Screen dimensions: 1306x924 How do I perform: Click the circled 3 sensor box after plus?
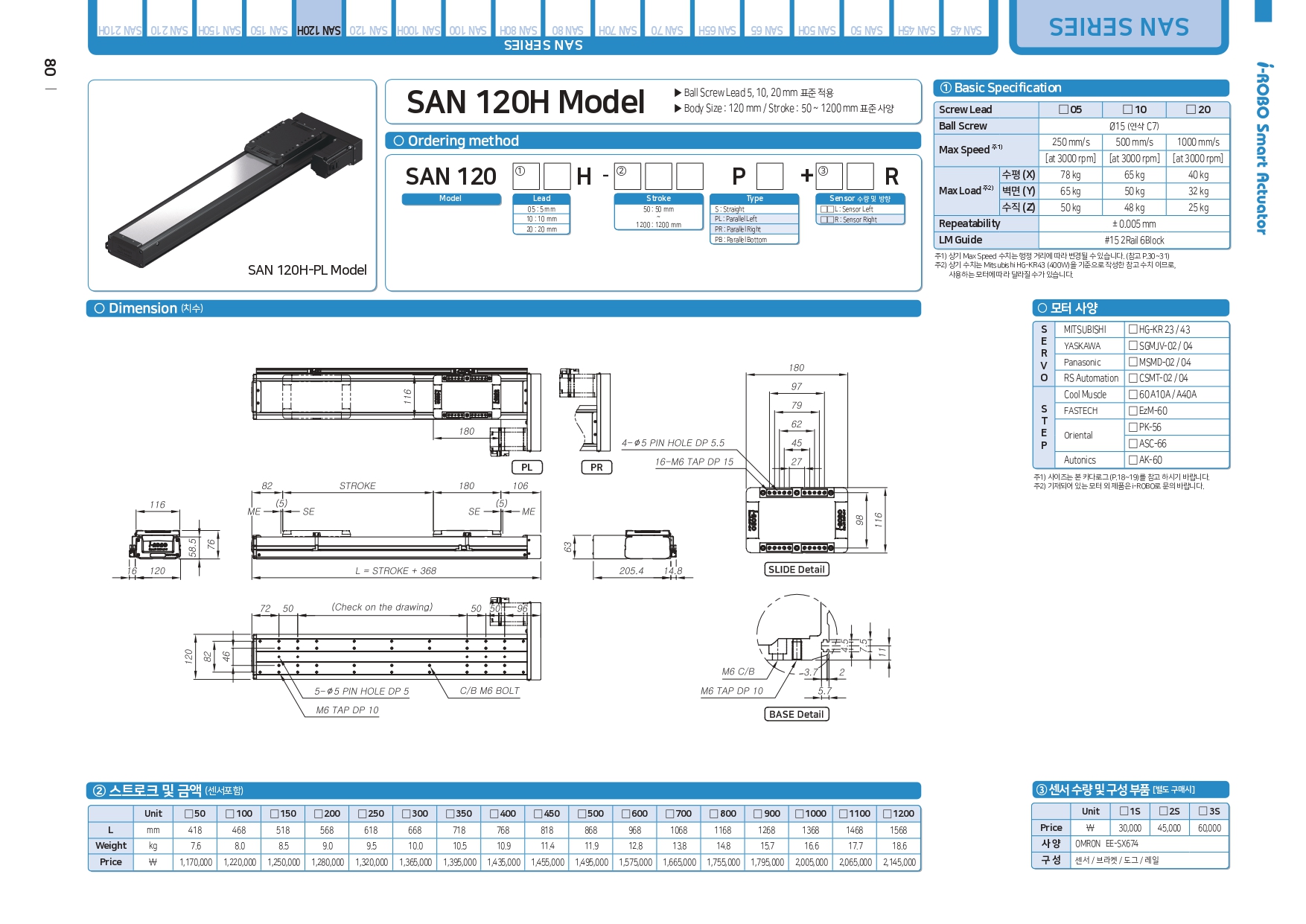[x=829, y=176]
